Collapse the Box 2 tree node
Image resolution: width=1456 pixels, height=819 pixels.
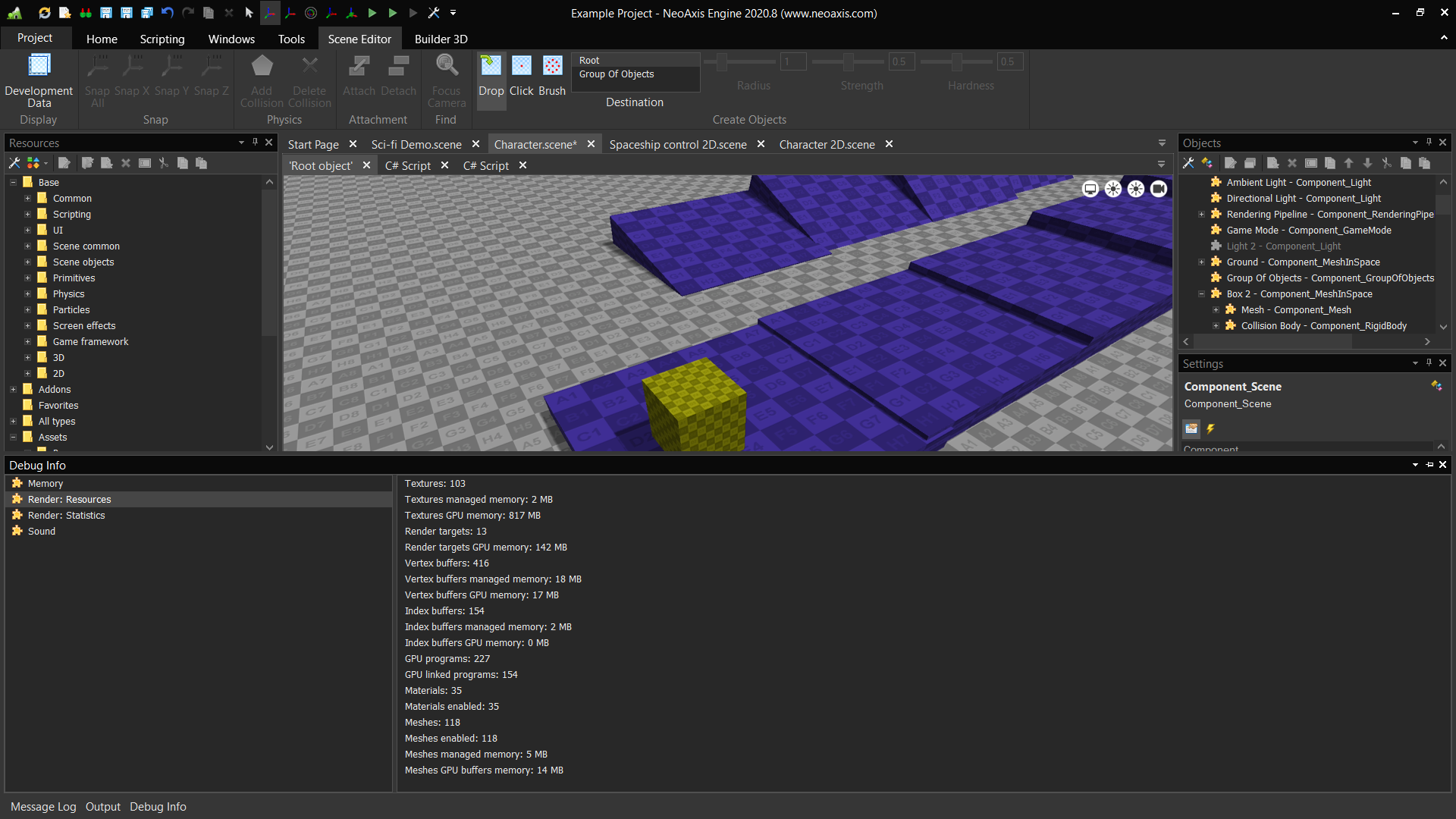coord(1201,294)
